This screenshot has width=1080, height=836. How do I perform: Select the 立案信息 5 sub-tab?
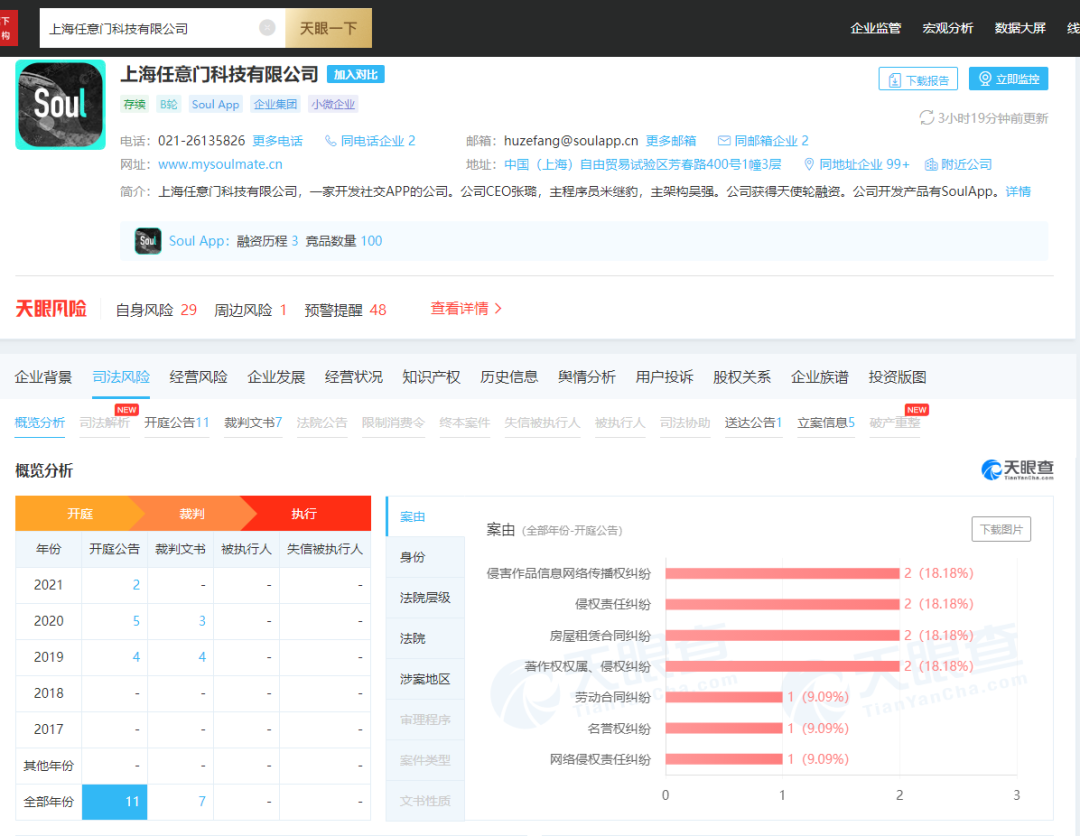pos(827,423)
